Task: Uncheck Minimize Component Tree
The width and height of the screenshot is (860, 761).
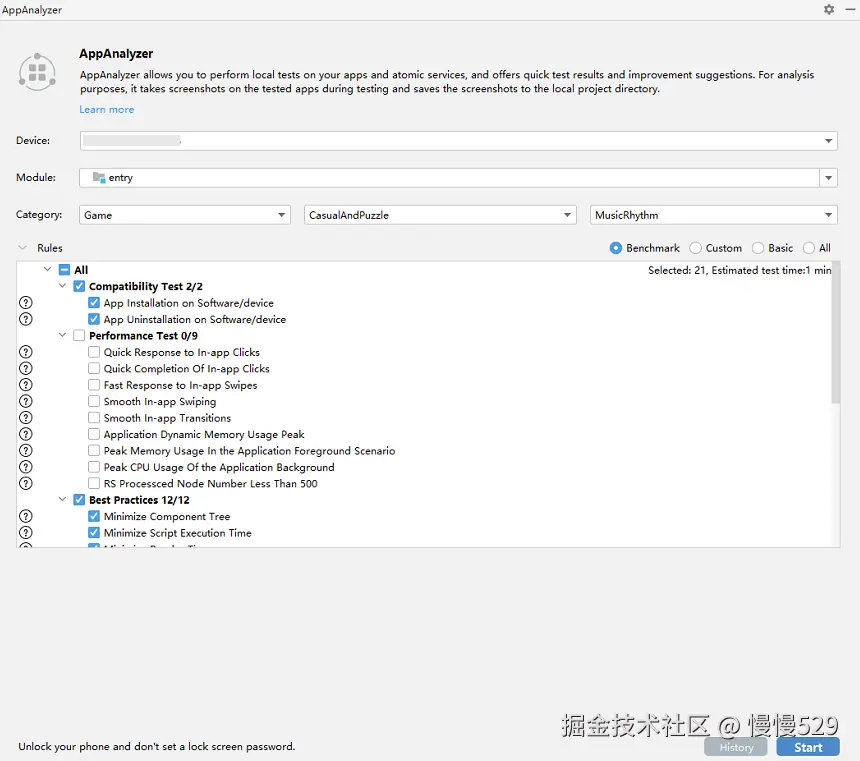Action: pos(94,516)
